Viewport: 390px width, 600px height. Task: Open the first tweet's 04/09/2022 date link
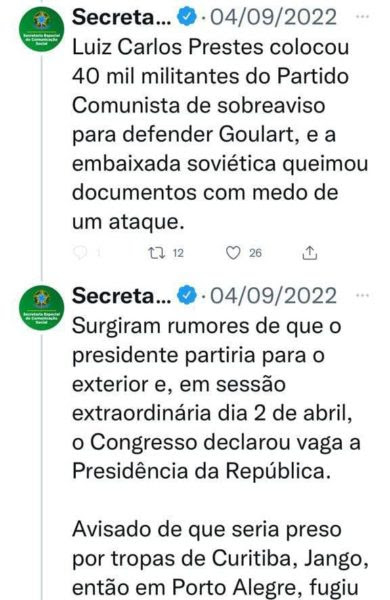pyautogui.click(x=274, y=18)
